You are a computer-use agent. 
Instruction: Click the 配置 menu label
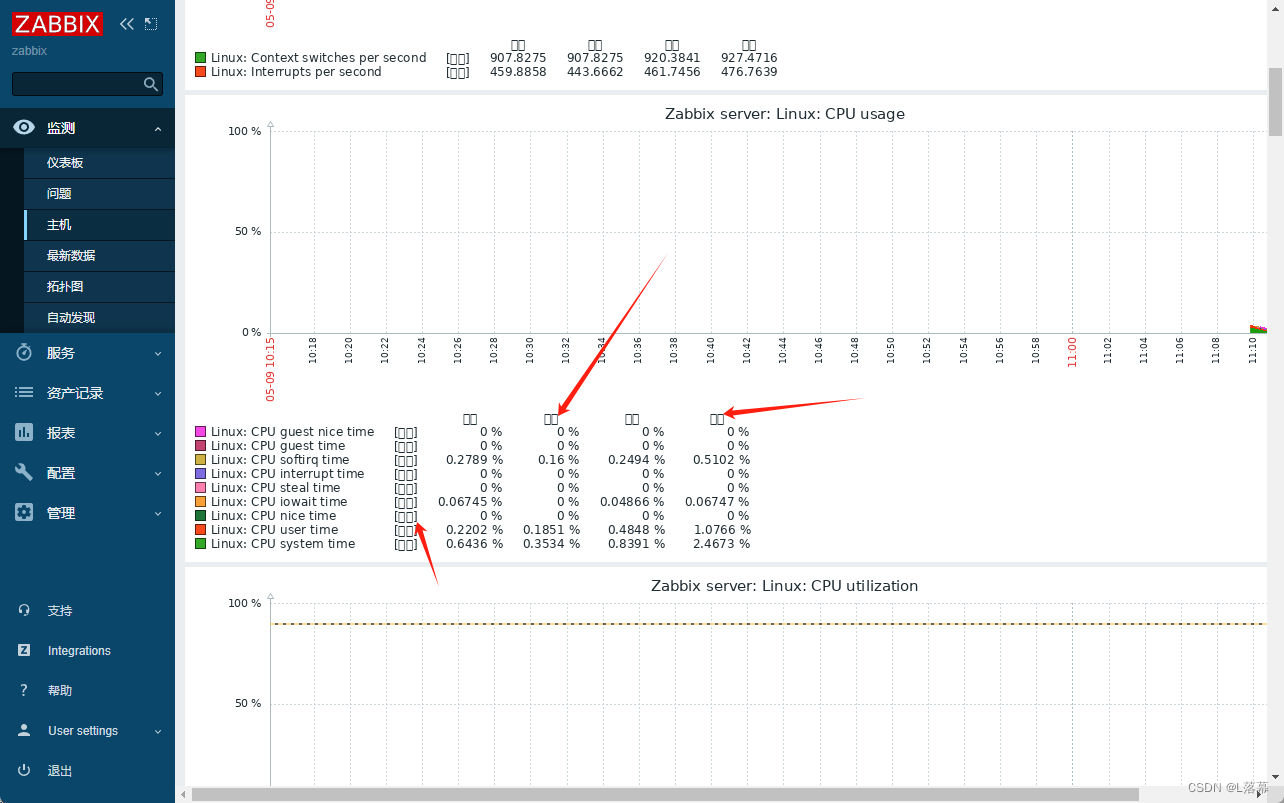pos(61,473)
